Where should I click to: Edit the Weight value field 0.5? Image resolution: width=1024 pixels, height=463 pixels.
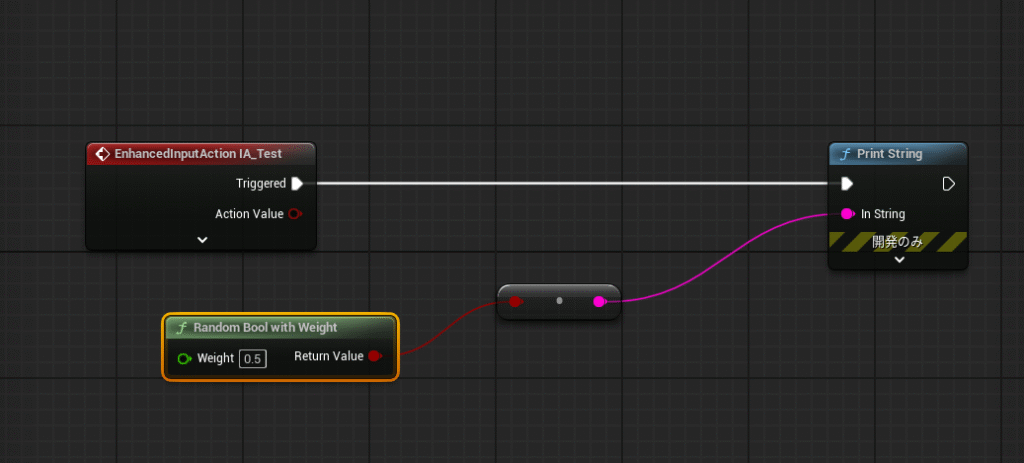click(253, 359)
